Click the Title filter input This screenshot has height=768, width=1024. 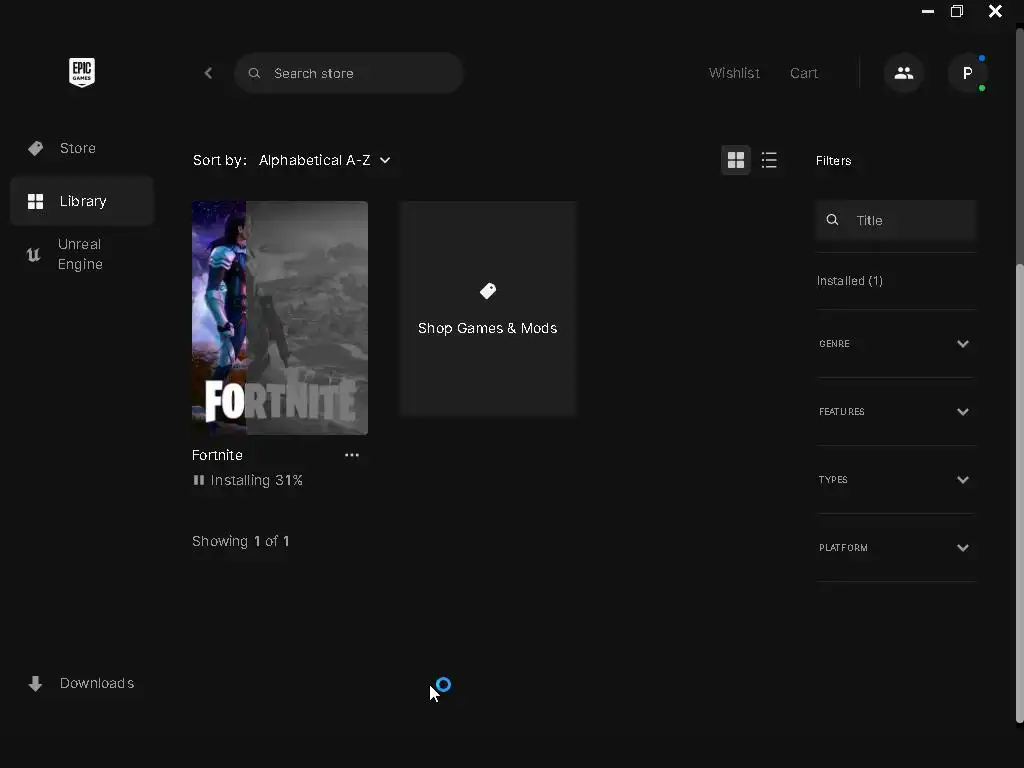point(896,220)
